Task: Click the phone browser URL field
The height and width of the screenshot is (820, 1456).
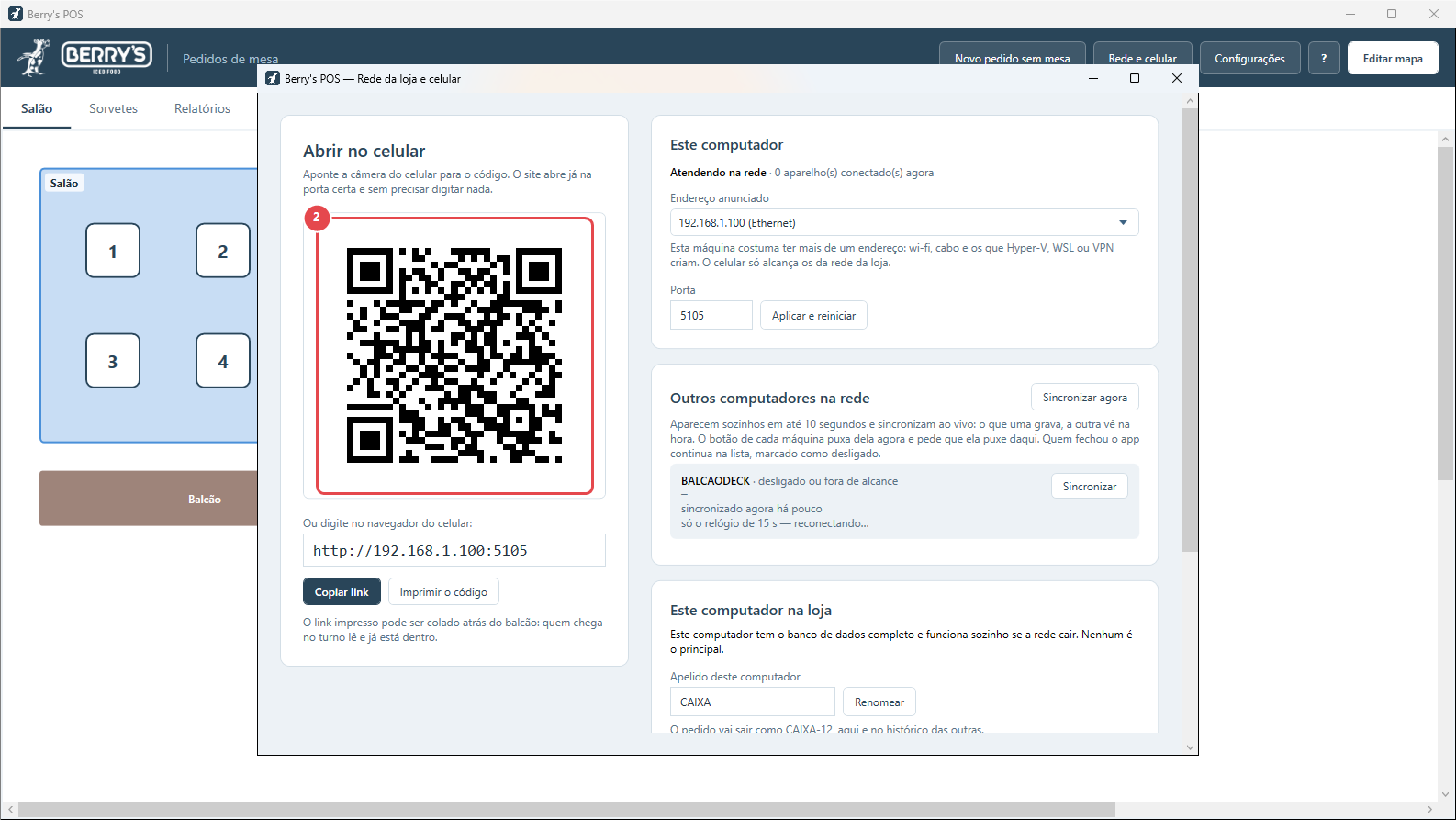Action: (454, 550)
